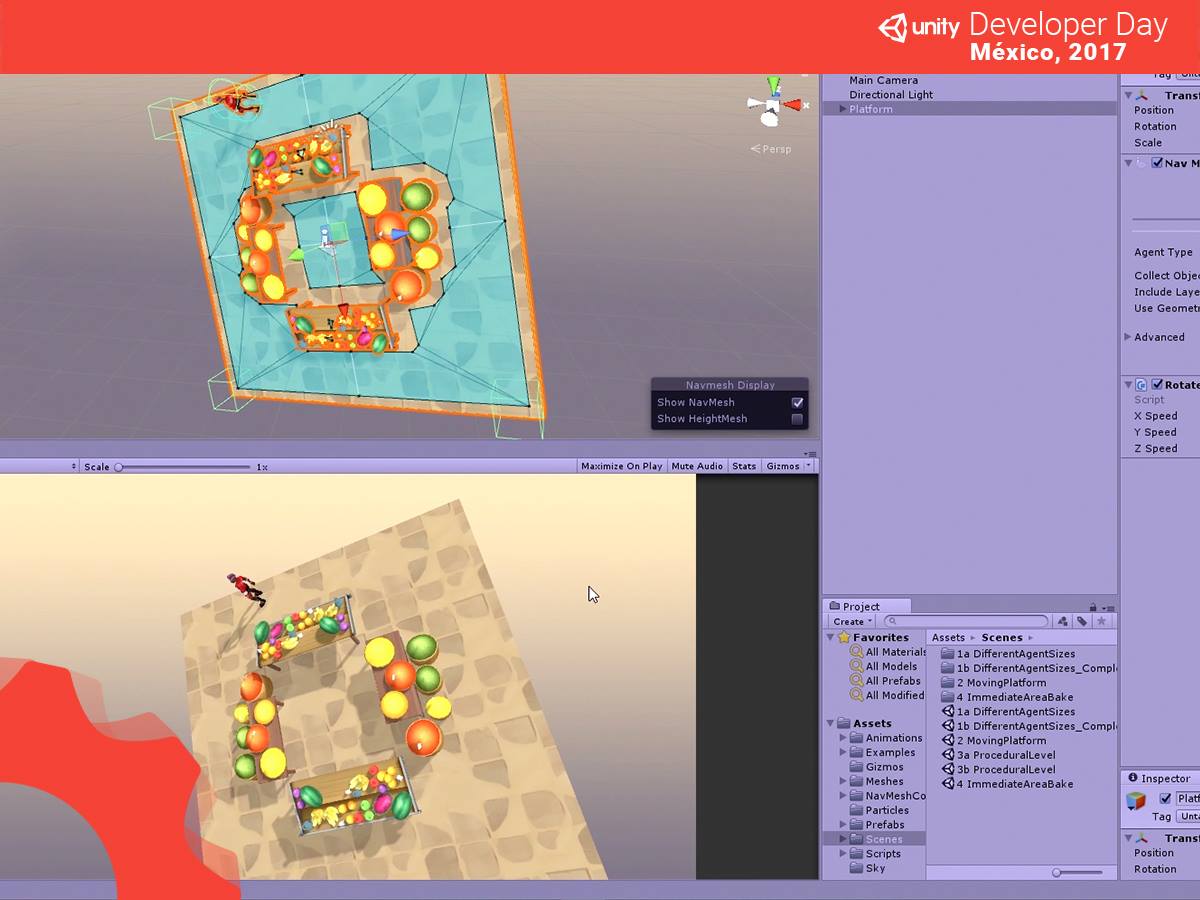Collapse the Rotate script component
1200x900 pixels.
click(1129, 385)
